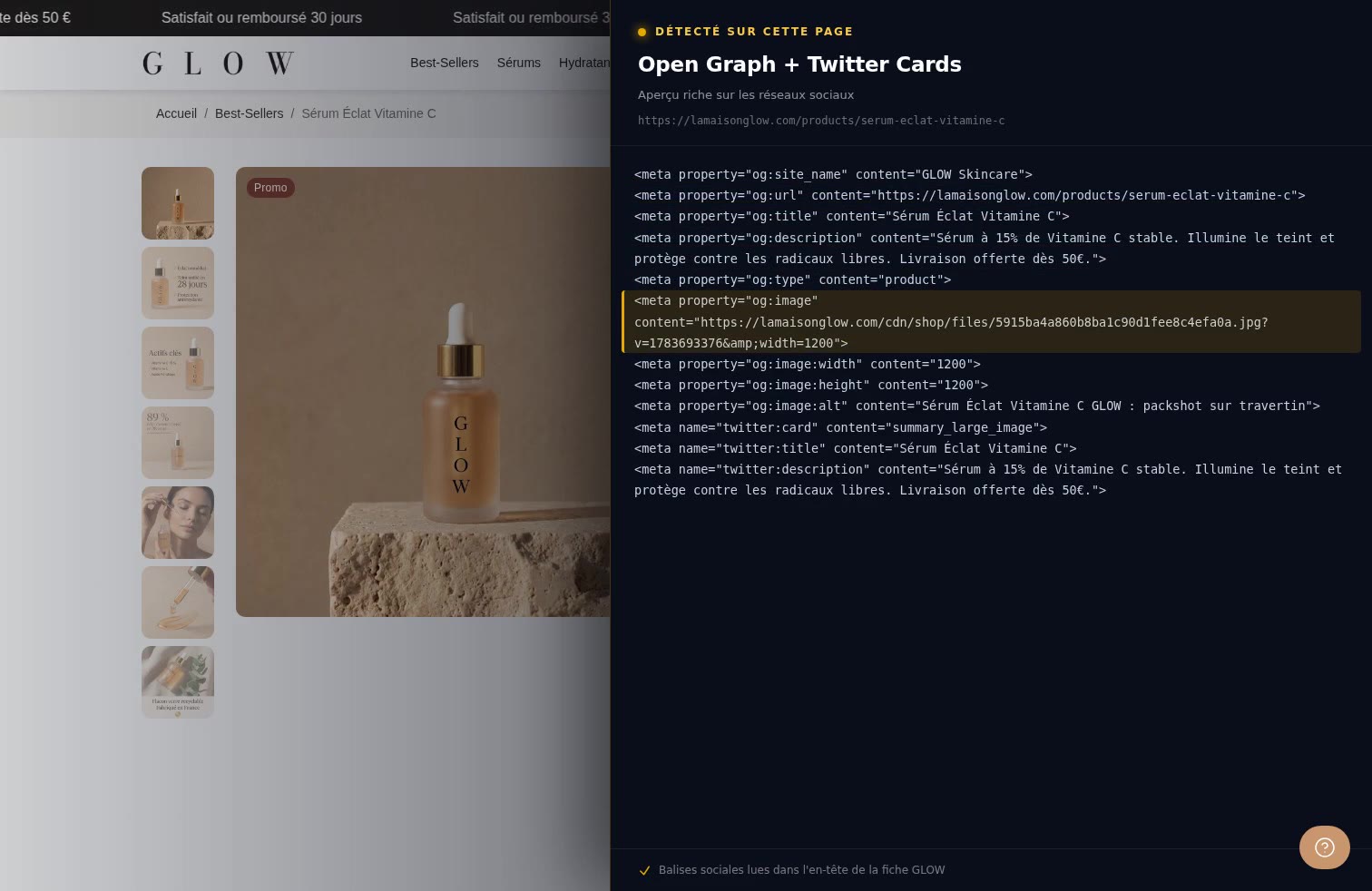Click the og:type product meta line
Image resolution: width=1372 pixels, height=891 pixels.
click(793, 279)
